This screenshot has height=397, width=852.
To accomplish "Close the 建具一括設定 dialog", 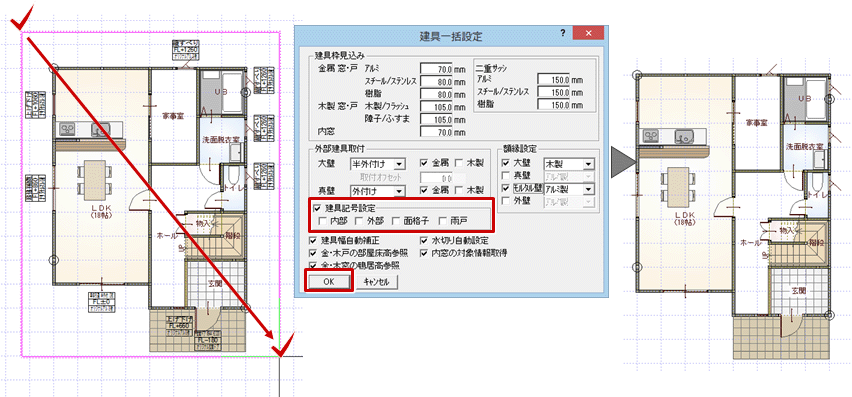I will tap(589, 34).
